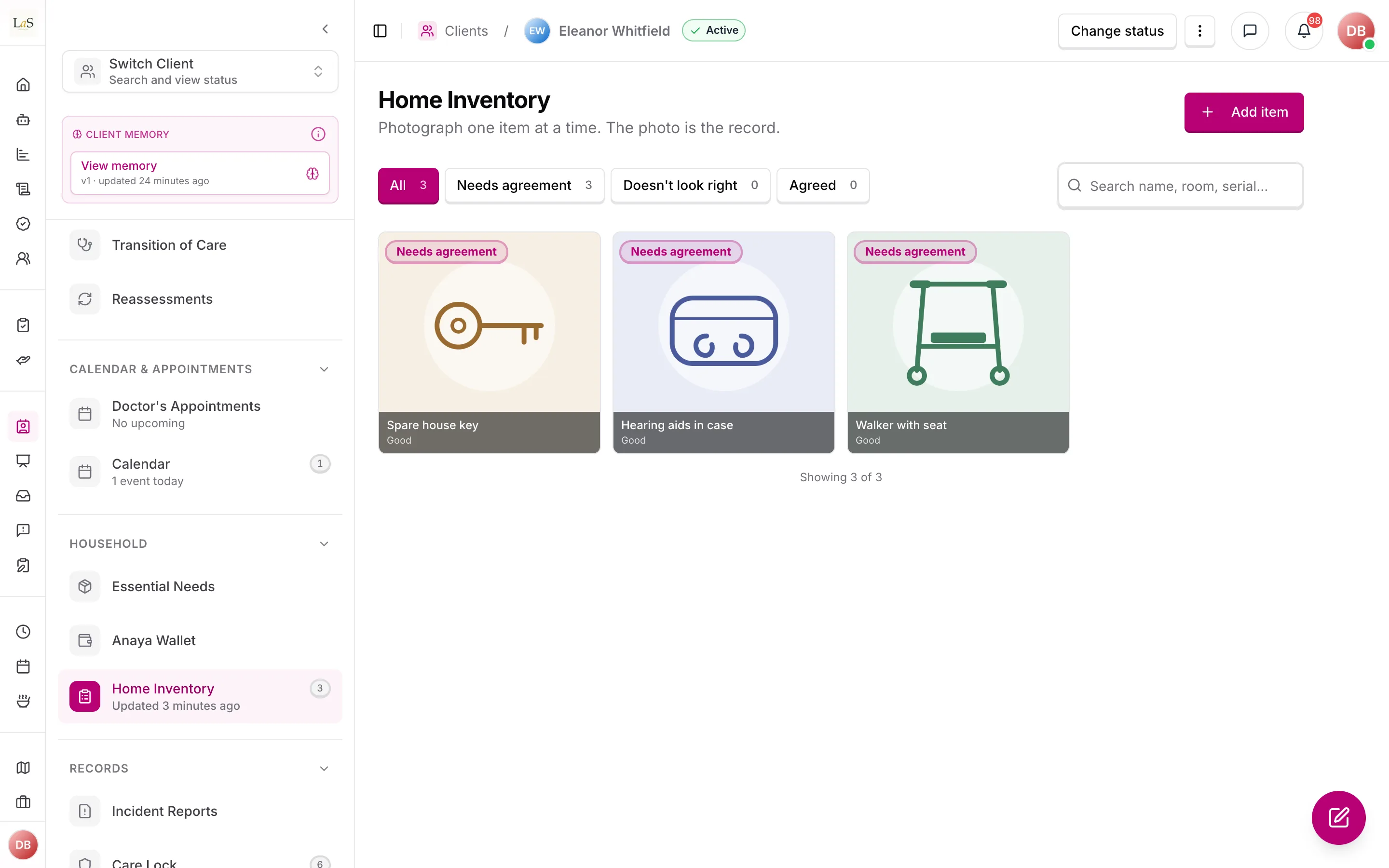Select the Needs agreement filter tab

click(524, 186)
